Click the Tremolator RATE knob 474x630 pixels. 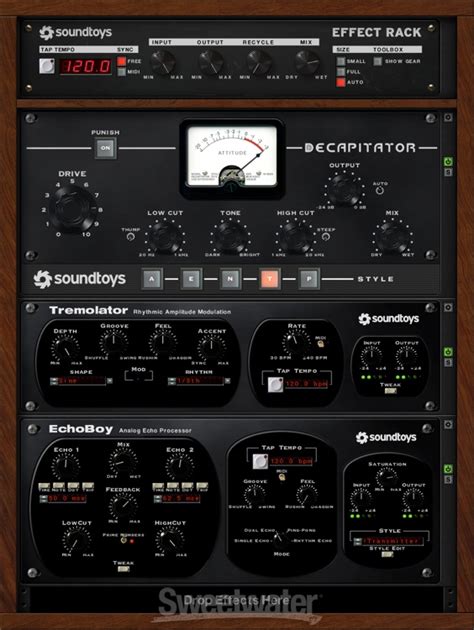[x=296, y=343]
